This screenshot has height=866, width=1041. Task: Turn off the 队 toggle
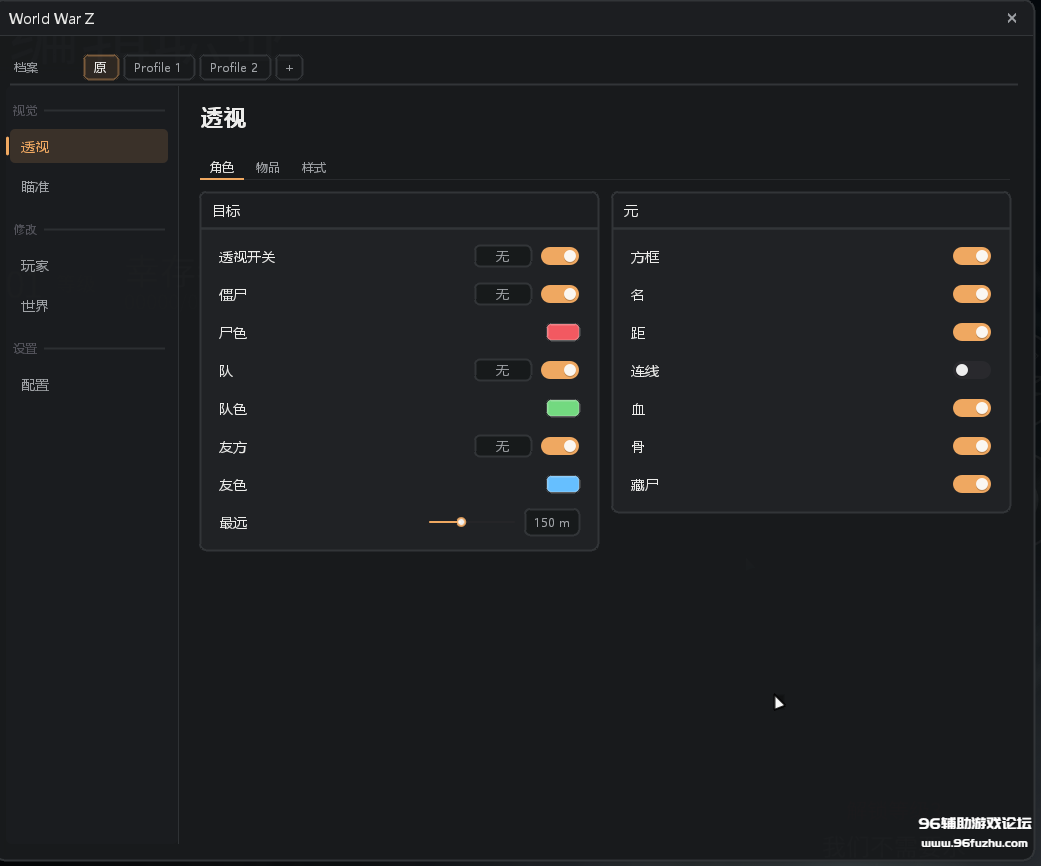coord(560,370)
